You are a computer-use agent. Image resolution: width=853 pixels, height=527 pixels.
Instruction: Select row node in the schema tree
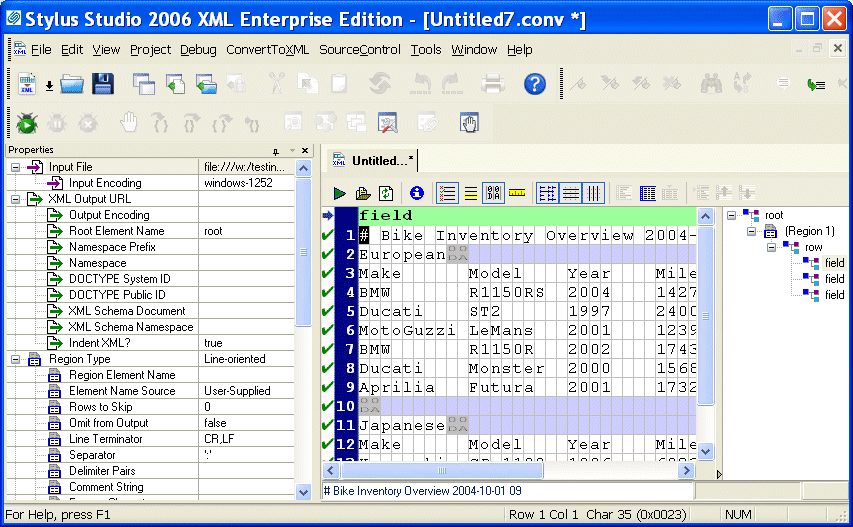[x=813, y=247]
